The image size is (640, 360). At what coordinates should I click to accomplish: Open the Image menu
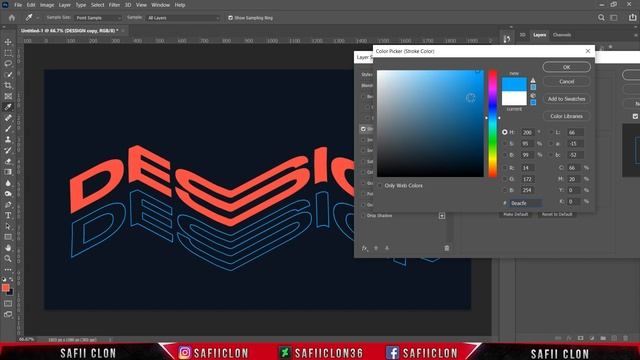[x=47, y=5]
